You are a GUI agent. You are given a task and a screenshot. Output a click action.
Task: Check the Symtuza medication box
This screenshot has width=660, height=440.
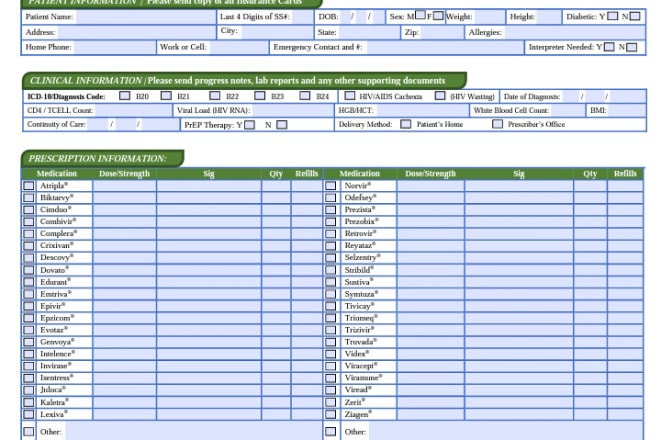331,294
